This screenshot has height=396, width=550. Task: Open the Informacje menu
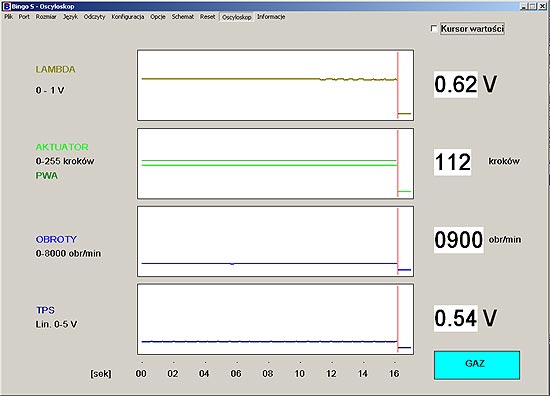(x=271, y=17)
